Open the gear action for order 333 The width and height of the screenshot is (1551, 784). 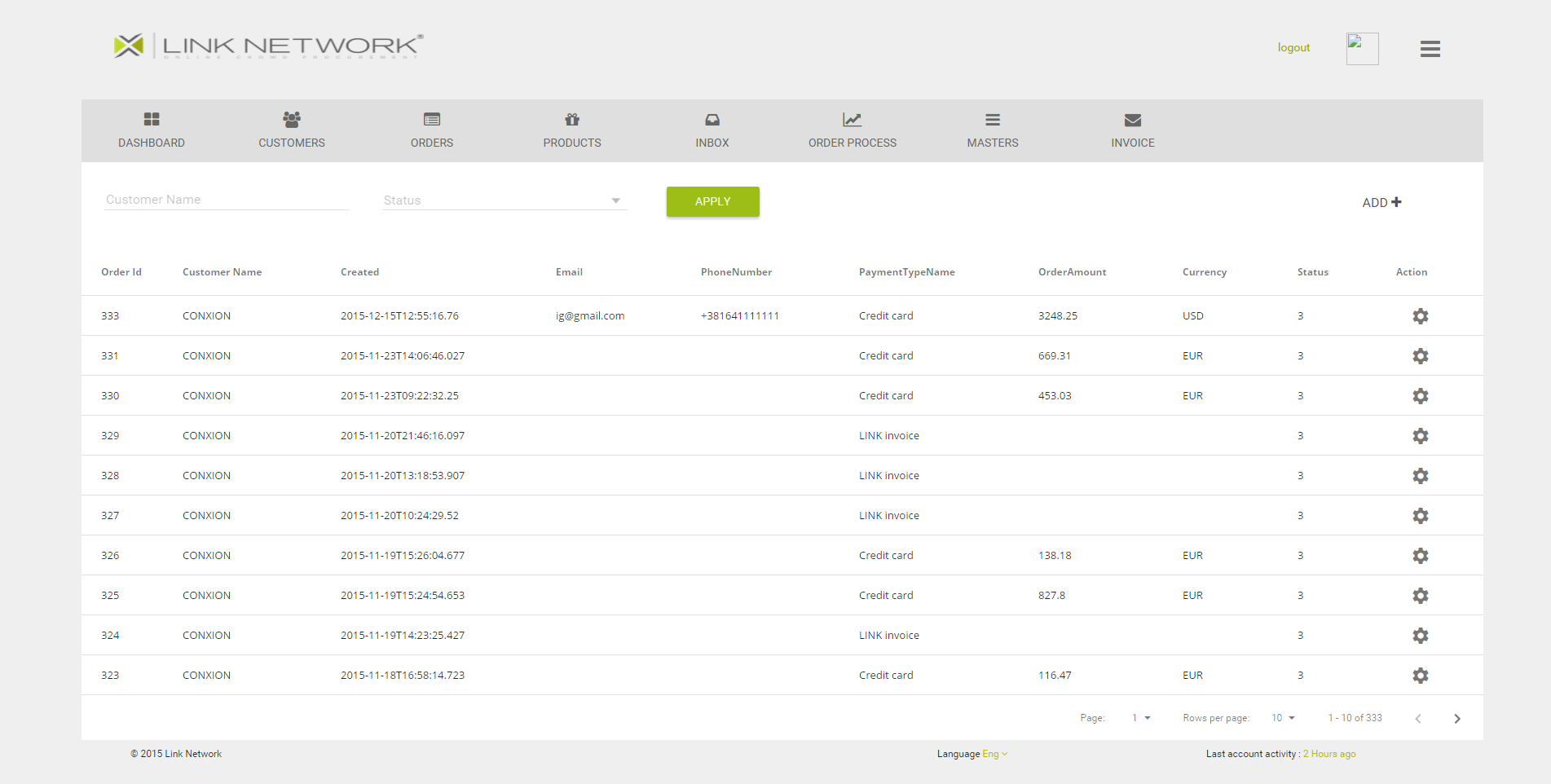tap(1420, 316)
